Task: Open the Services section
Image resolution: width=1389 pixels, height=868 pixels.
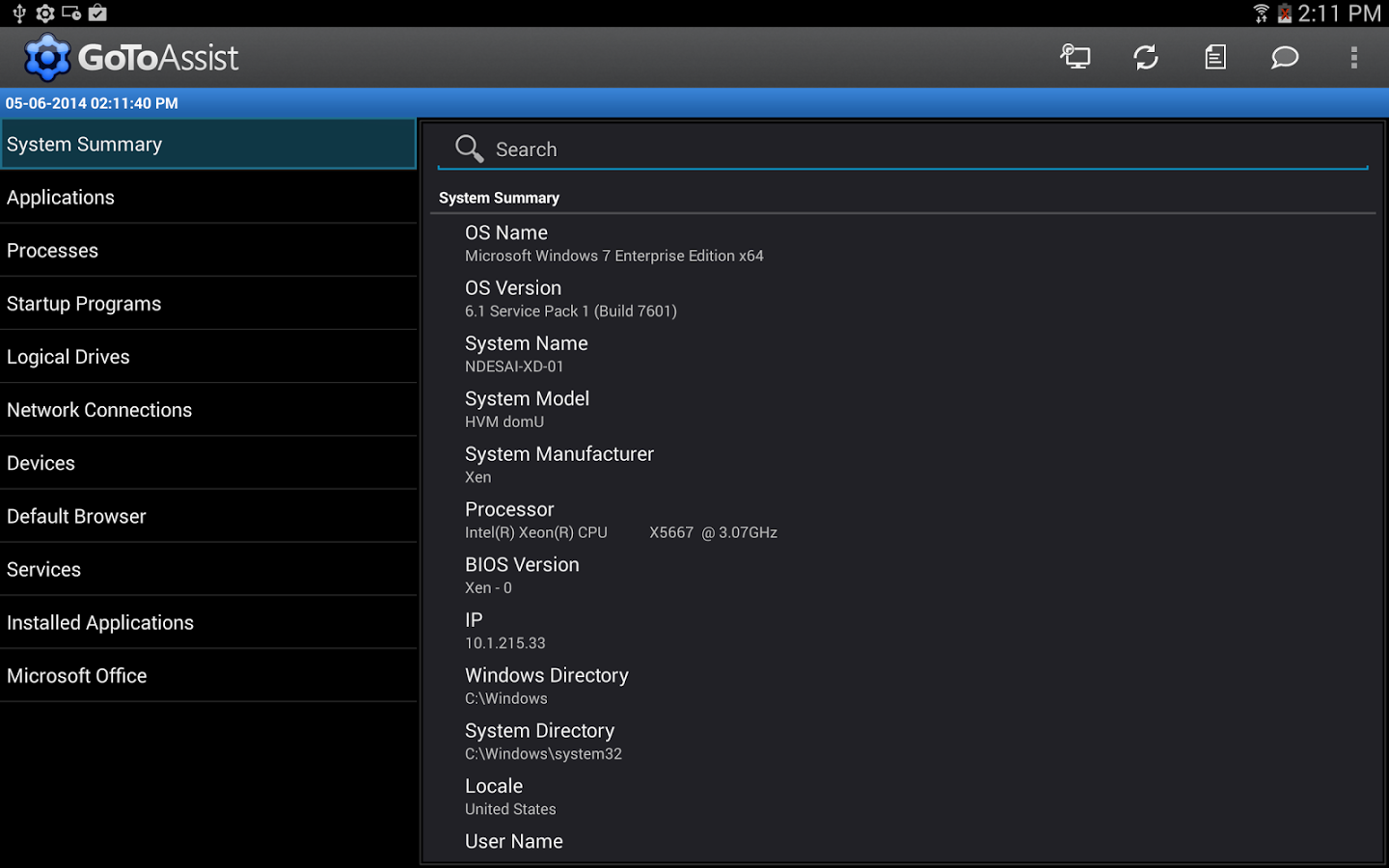Action: (208, 568)
